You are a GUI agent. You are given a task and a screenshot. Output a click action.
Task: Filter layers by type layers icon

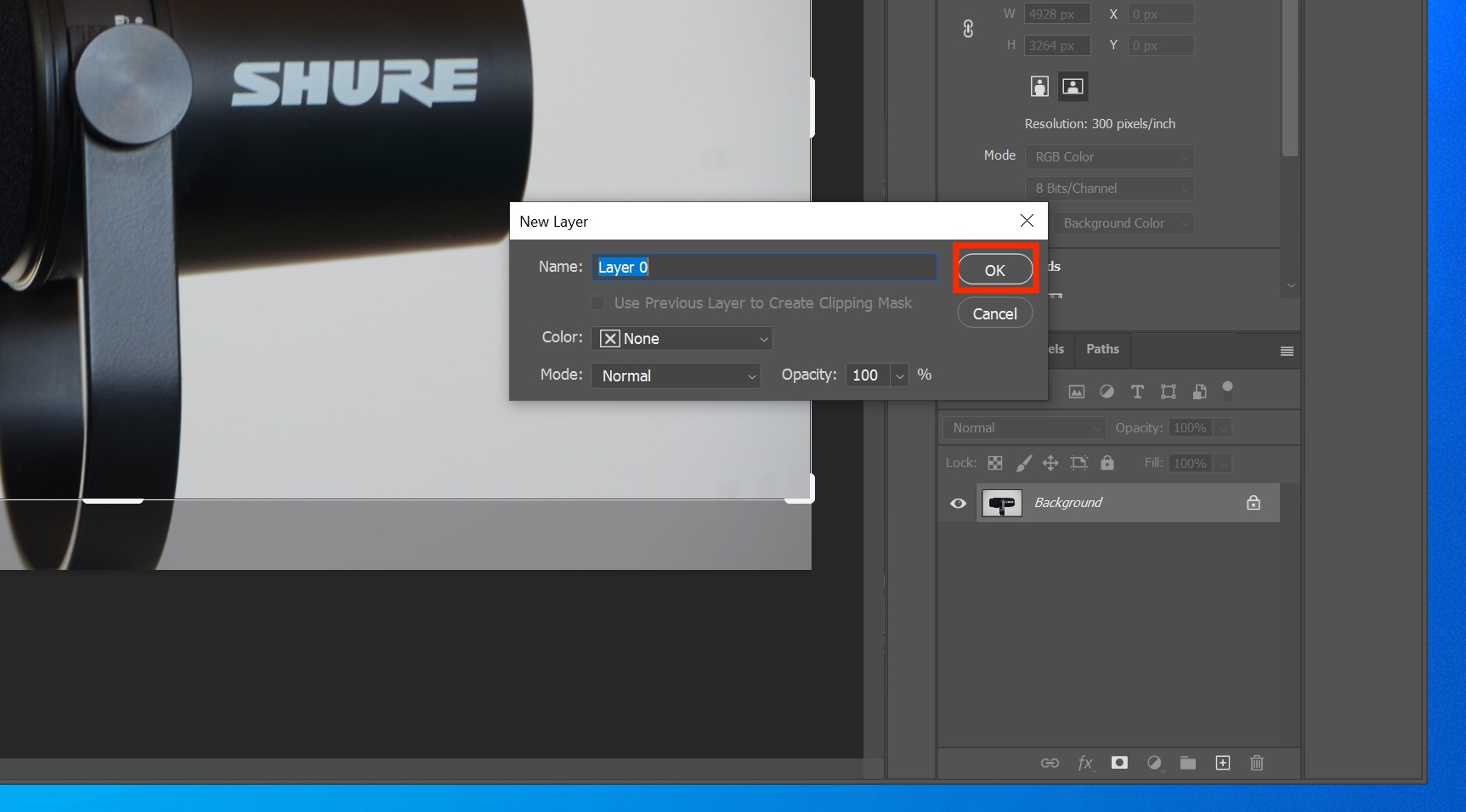click(x=1137, y=392)
